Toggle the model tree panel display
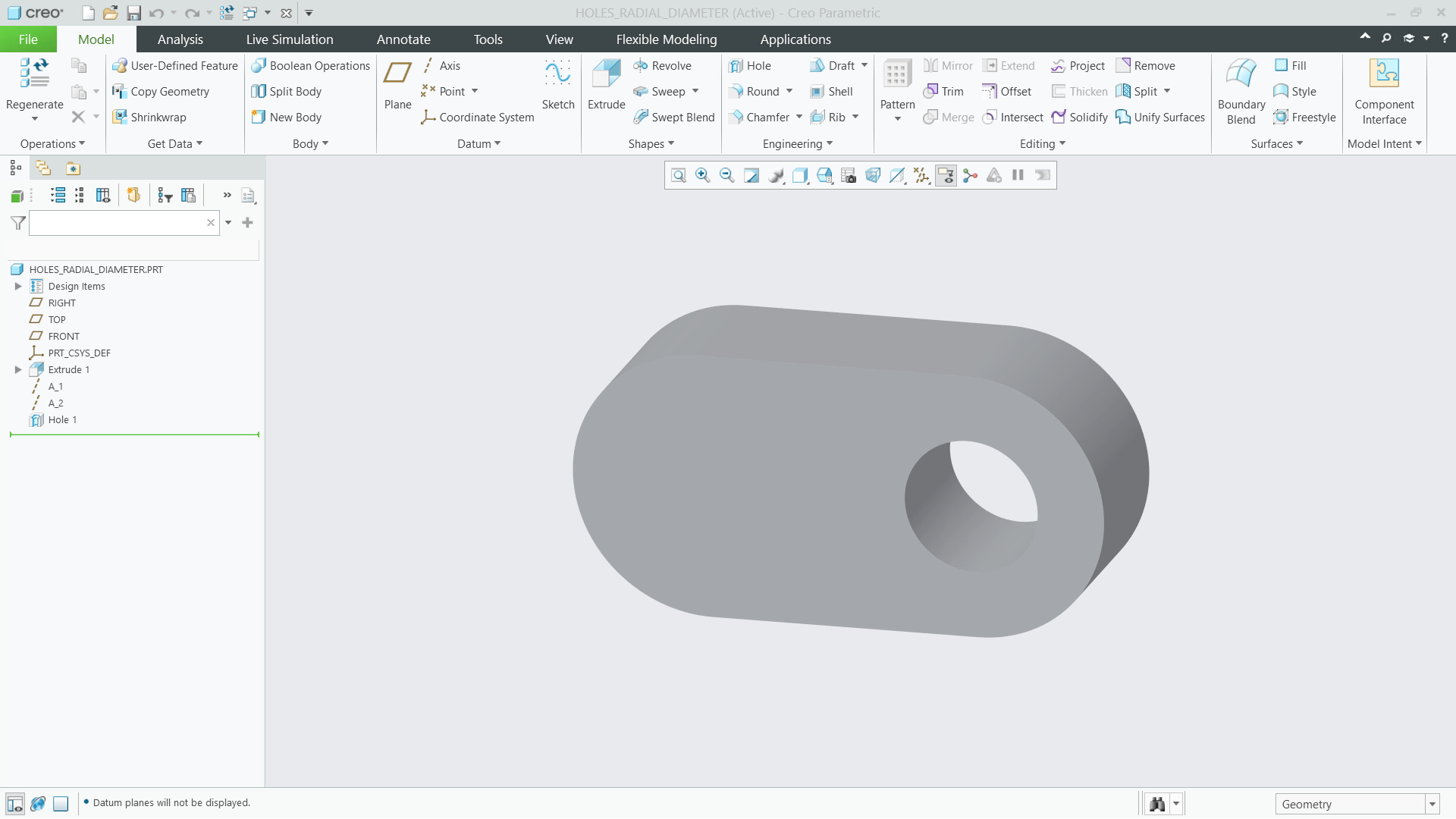 (15, 804)
